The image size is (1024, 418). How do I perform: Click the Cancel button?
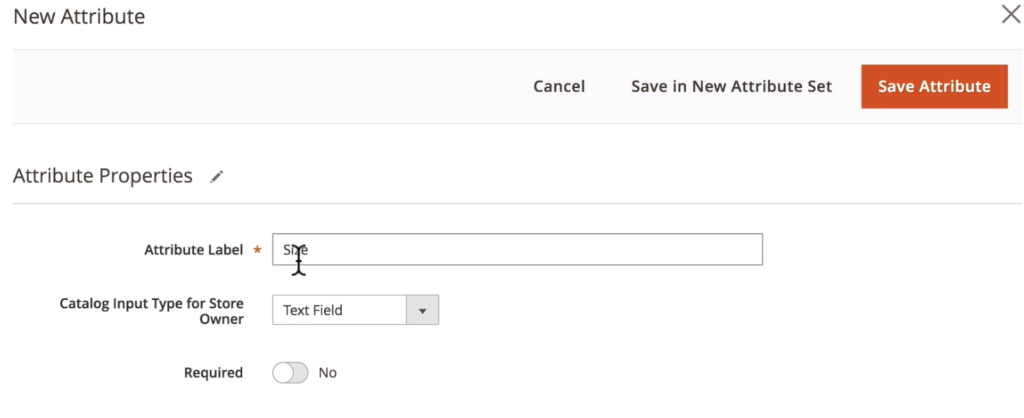(559, 87)
